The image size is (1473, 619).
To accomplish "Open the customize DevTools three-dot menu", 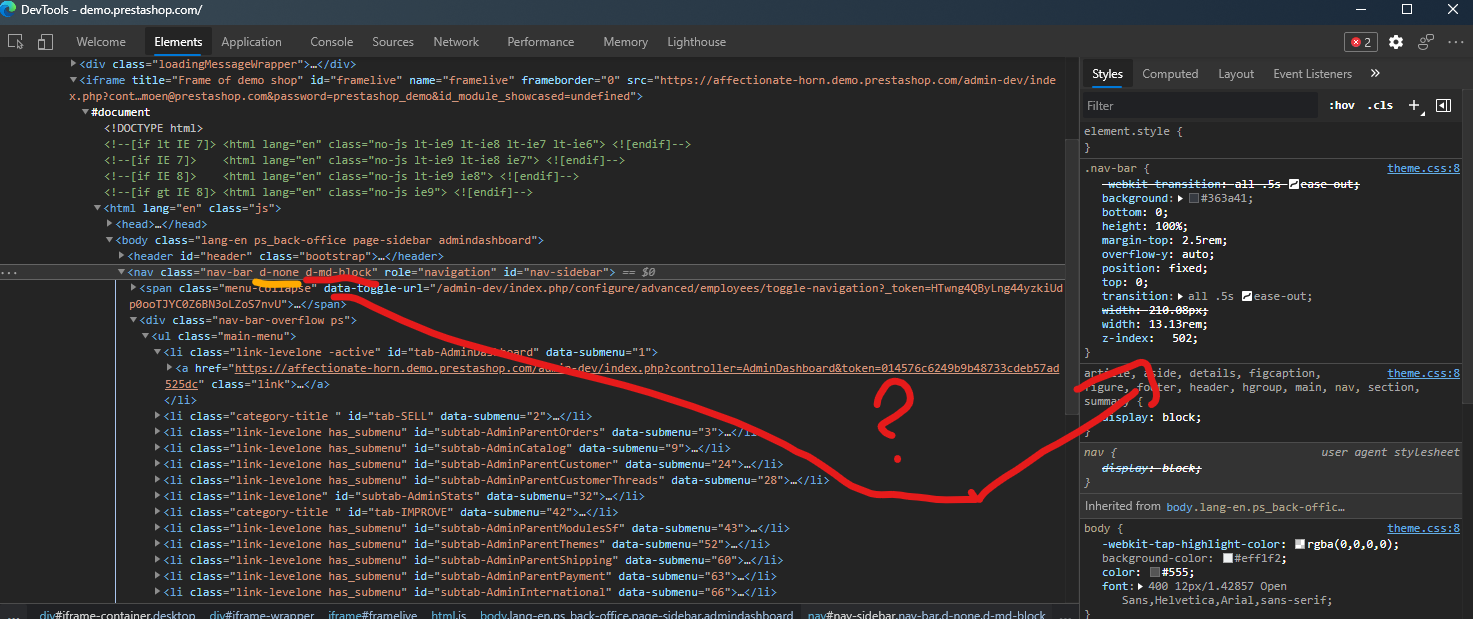I will [x=1456, y=42].
